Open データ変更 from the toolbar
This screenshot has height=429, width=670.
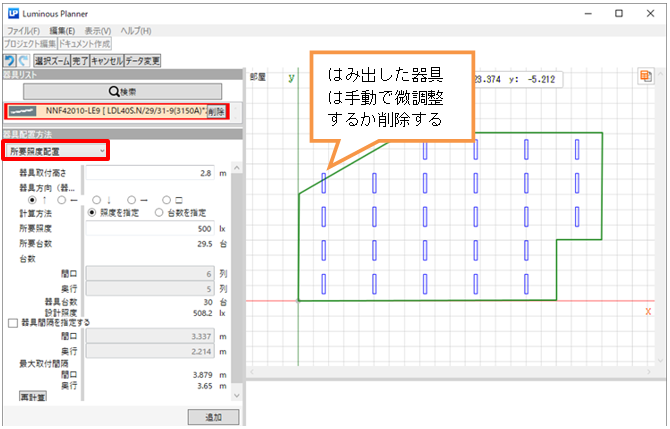(143, 61)
